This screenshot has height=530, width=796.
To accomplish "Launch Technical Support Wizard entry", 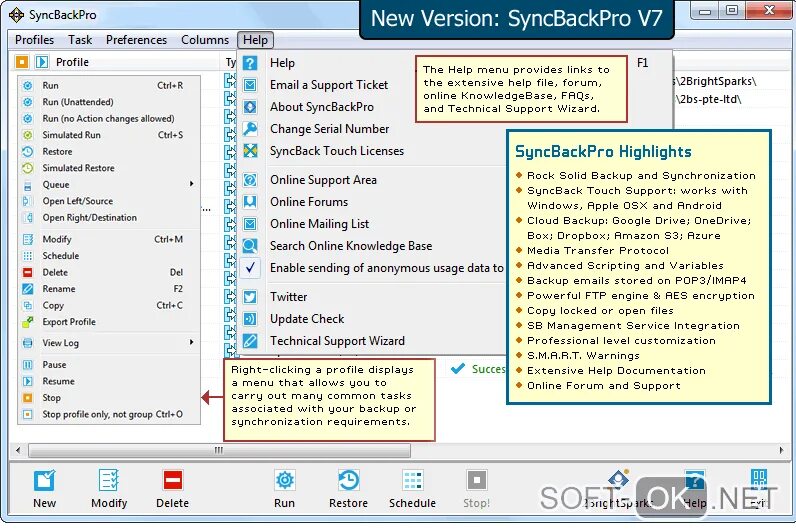I will pos(337,341).
